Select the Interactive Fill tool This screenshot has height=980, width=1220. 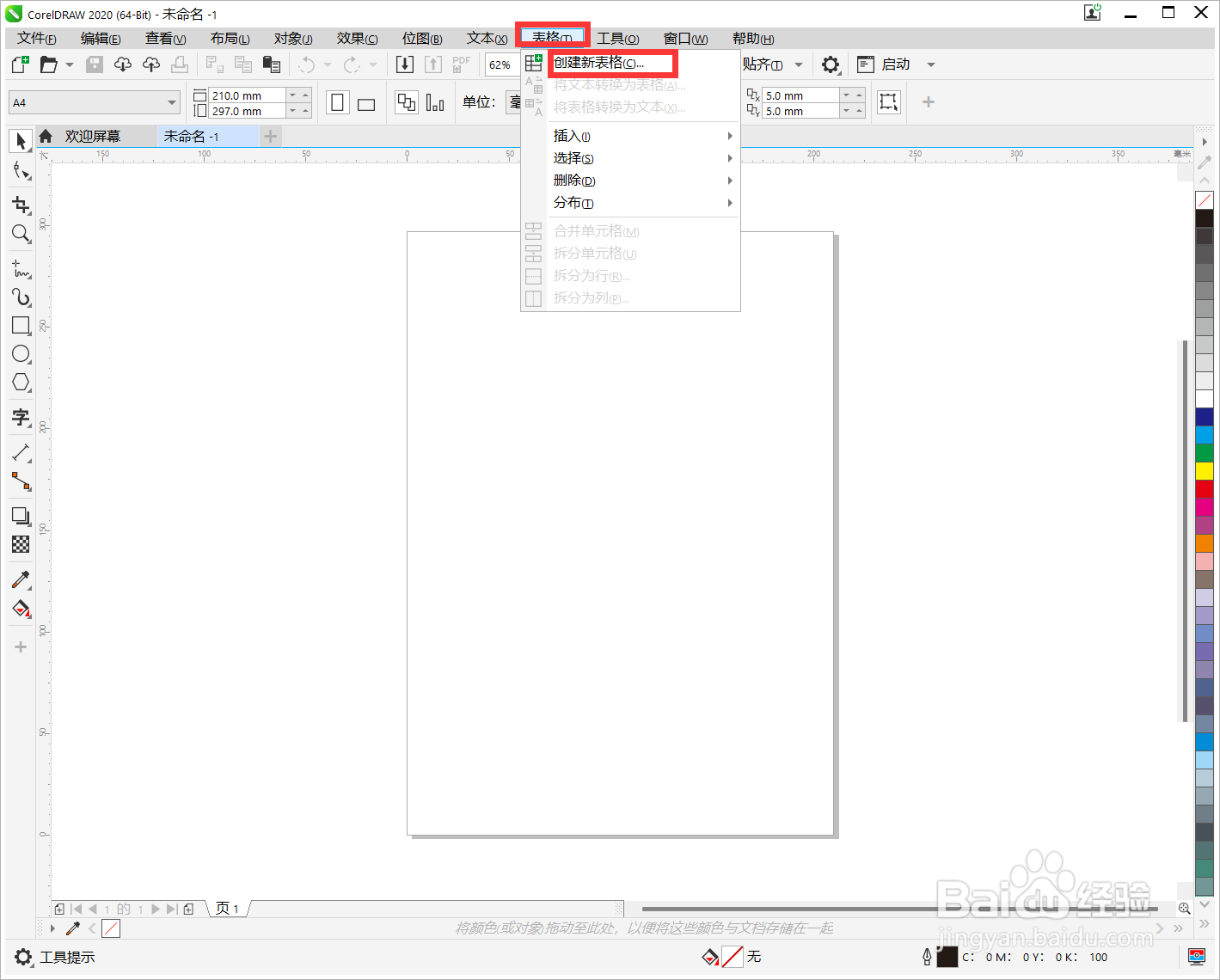pyautogui.click(x=21, y=609)
